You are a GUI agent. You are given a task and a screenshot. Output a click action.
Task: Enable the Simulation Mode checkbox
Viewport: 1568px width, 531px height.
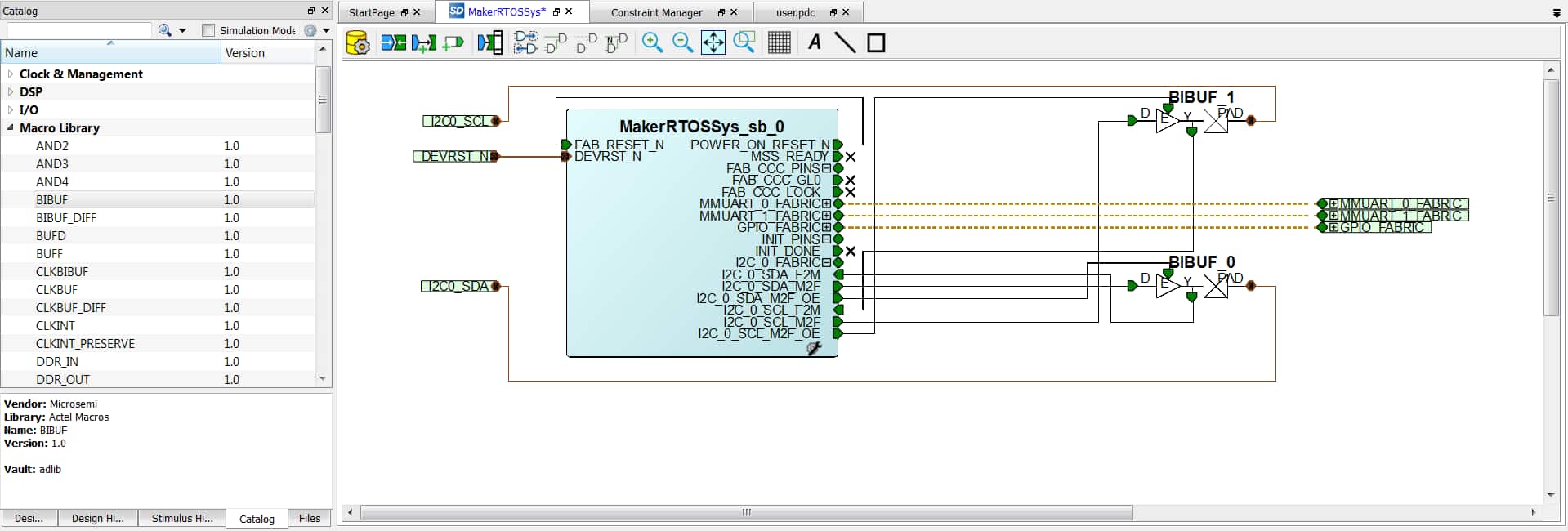click(208, 30)
